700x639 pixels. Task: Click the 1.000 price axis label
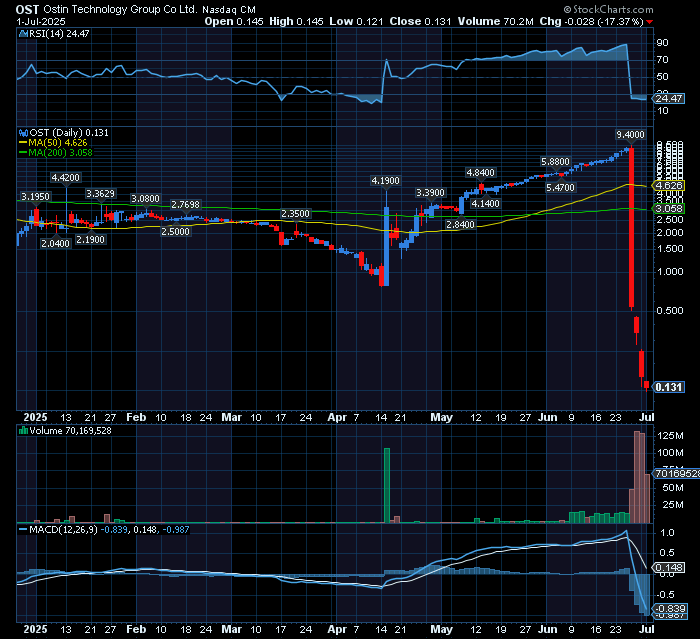coord(670,271)
